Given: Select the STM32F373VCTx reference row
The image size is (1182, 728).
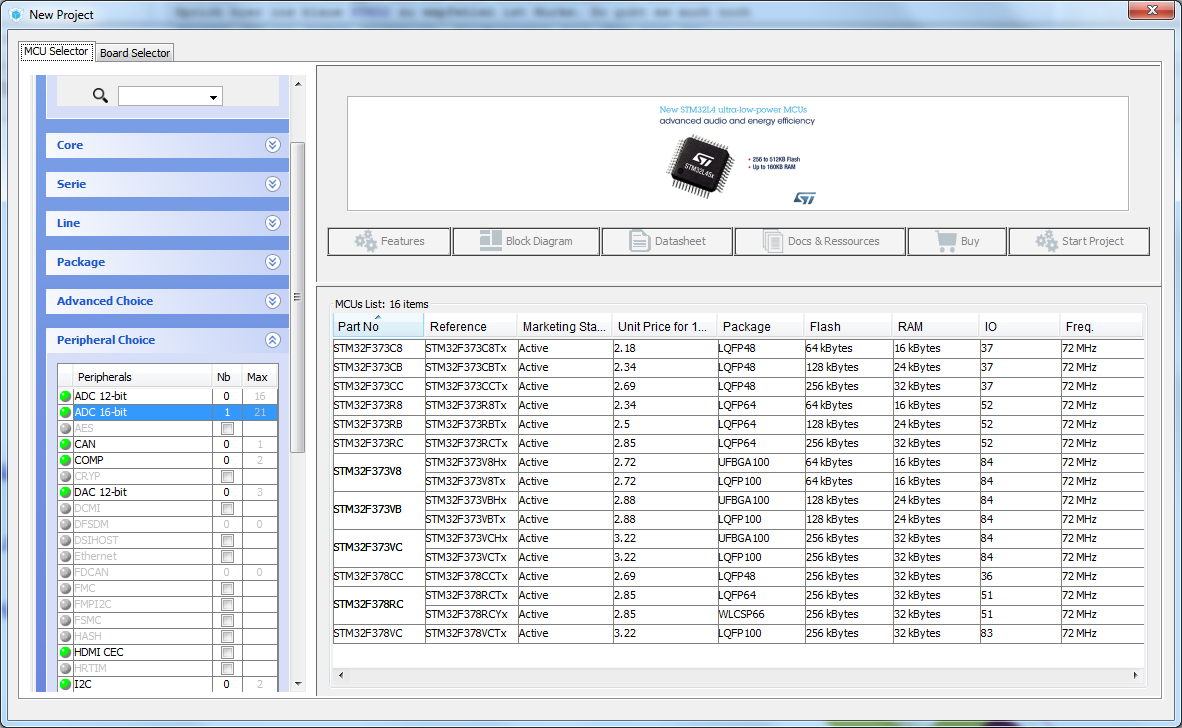Looking at the screenshot, I should 470,557.
